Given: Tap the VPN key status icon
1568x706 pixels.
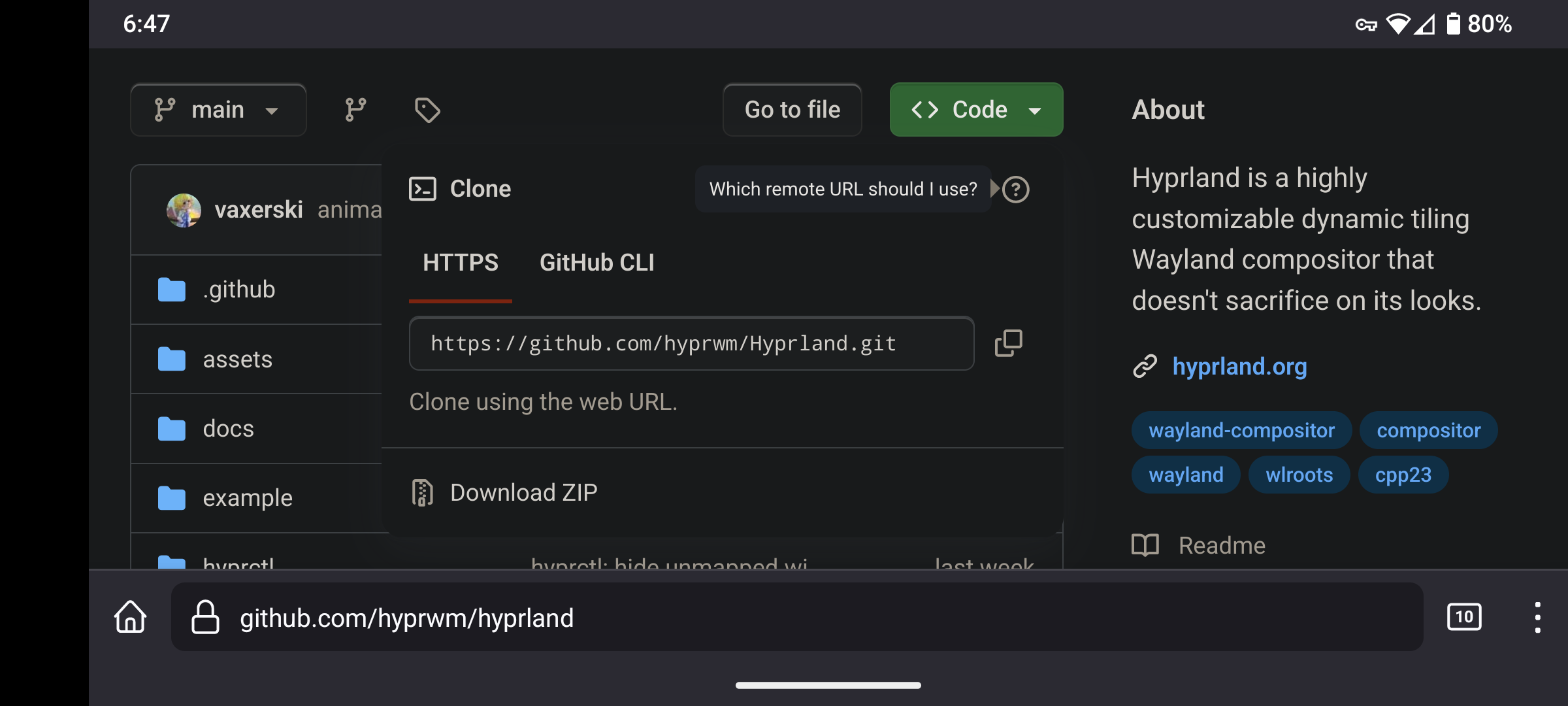Looking at the screenshot, I should click(x=1365, y=25).
